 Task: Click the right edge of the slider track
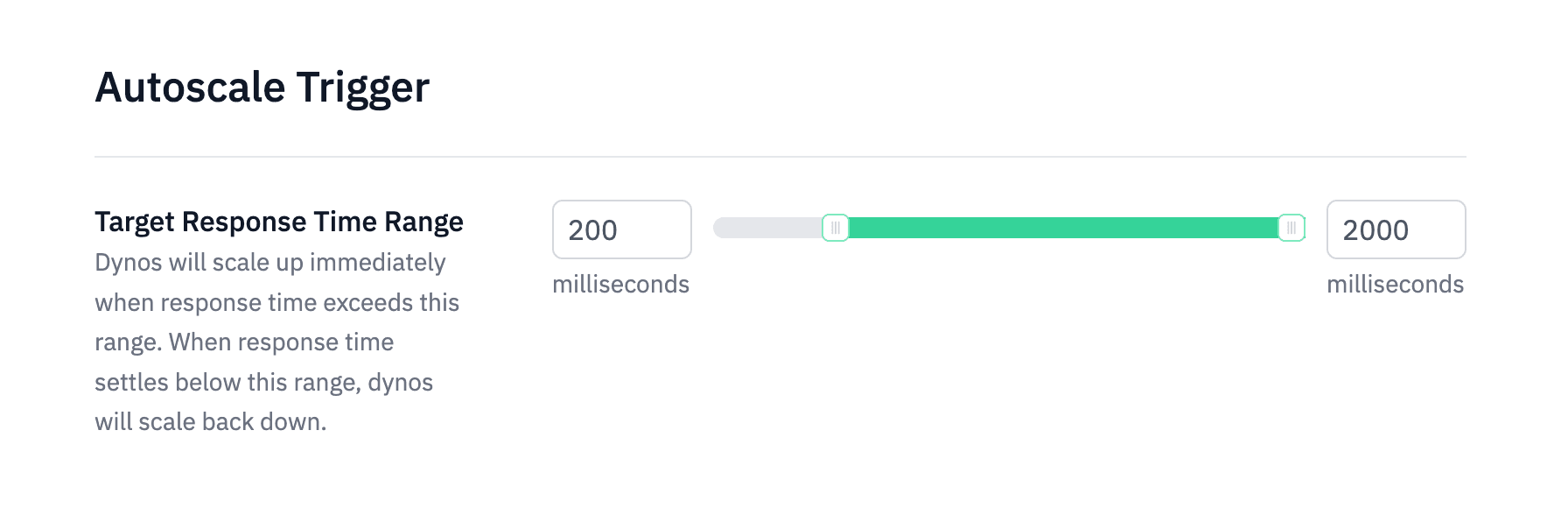click(x=1302, y=228)
